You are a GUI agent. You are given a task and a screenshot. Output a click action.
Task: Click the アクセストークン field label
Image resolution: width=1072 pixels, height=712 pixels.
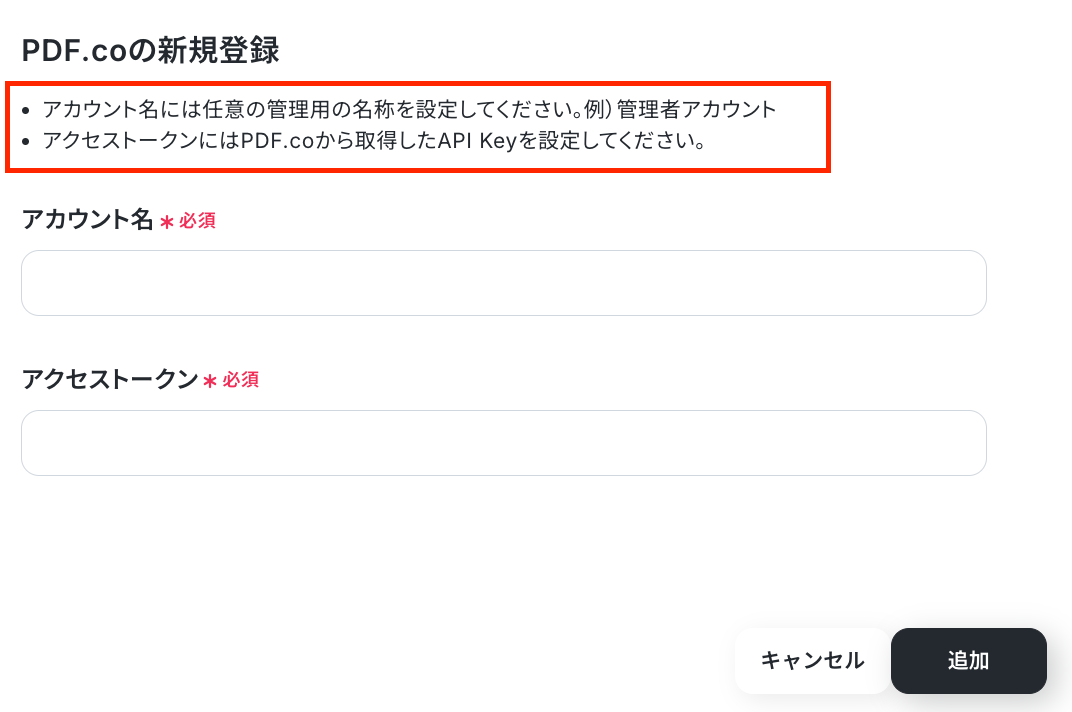pyautogui.click(x=109, y=380)
